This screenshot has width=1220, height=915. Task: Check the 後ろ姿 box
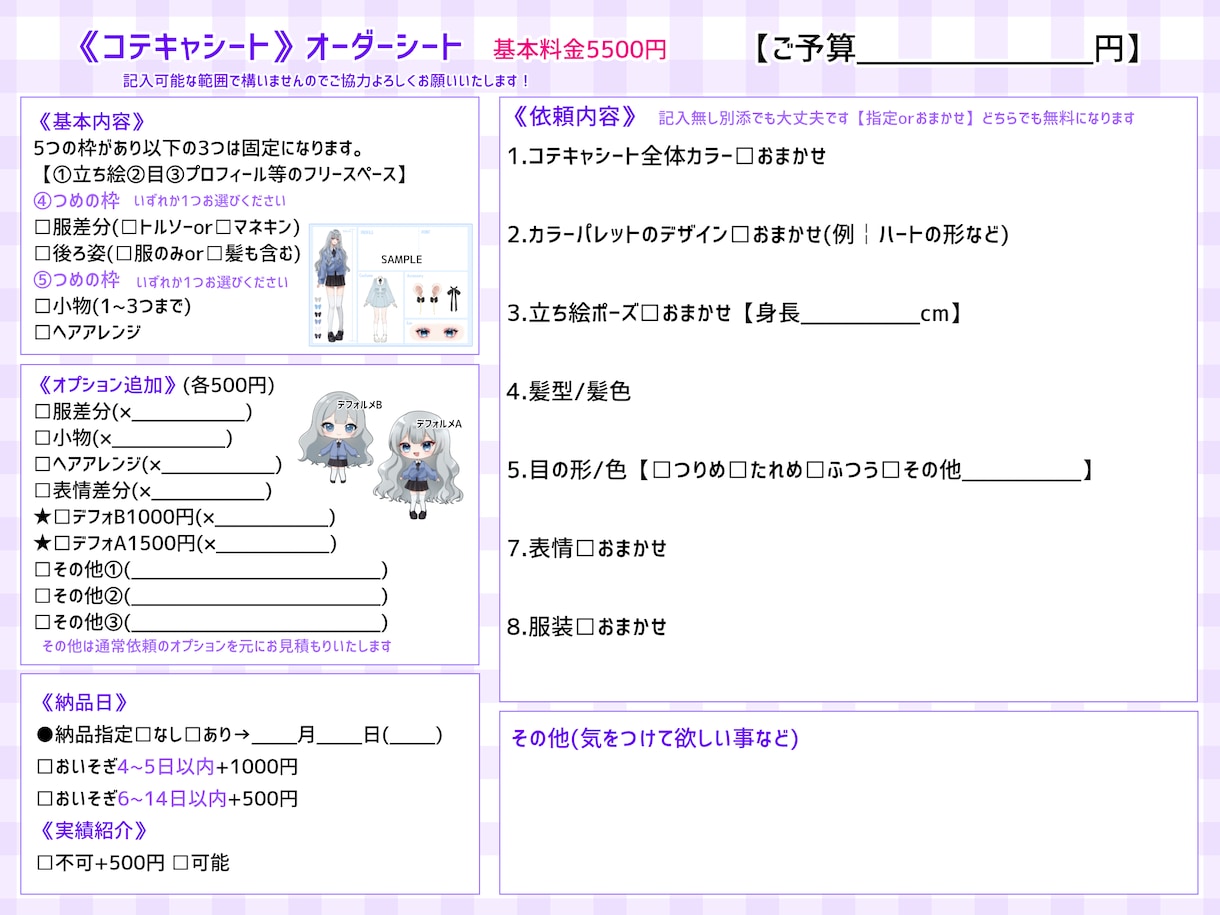pyautogui.click(x=43, y=254)
